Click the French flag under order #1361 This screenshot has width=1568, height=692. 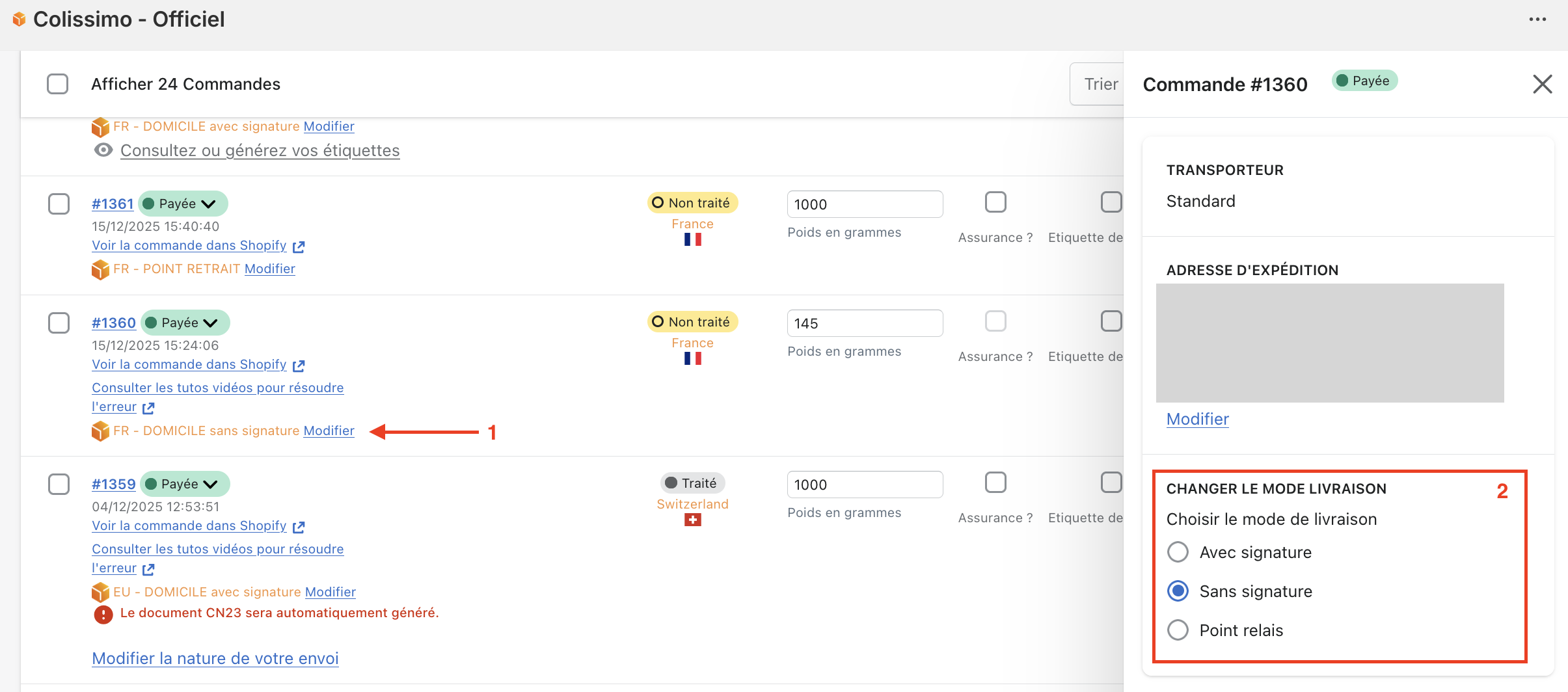pos(692,239)
